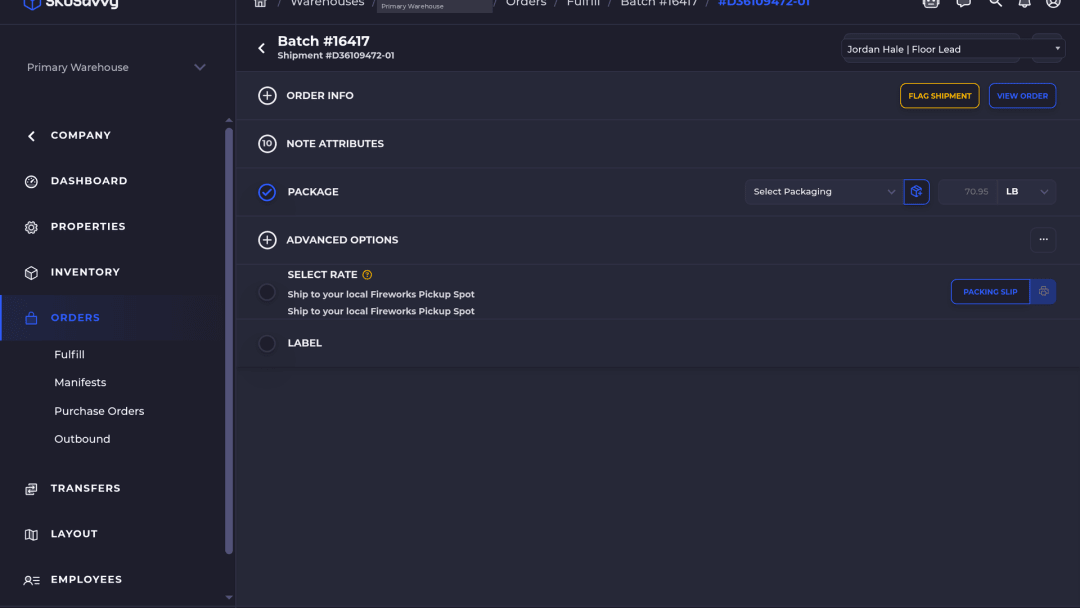Image resolution: width=1080 pixels, height=608 pixels.
Task: Open the LB weight unit dropdown
Action: click(1026, 191)
